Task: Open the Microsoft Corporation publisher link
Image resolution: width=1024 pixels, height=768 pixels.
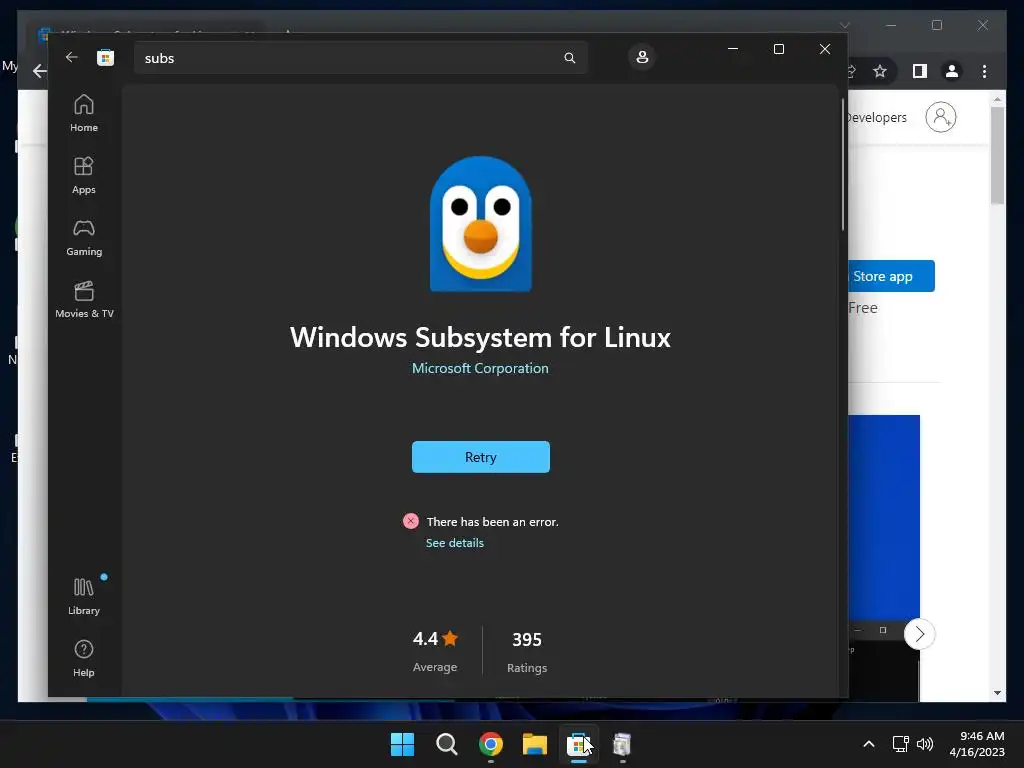Action: [x=480, y=368]
